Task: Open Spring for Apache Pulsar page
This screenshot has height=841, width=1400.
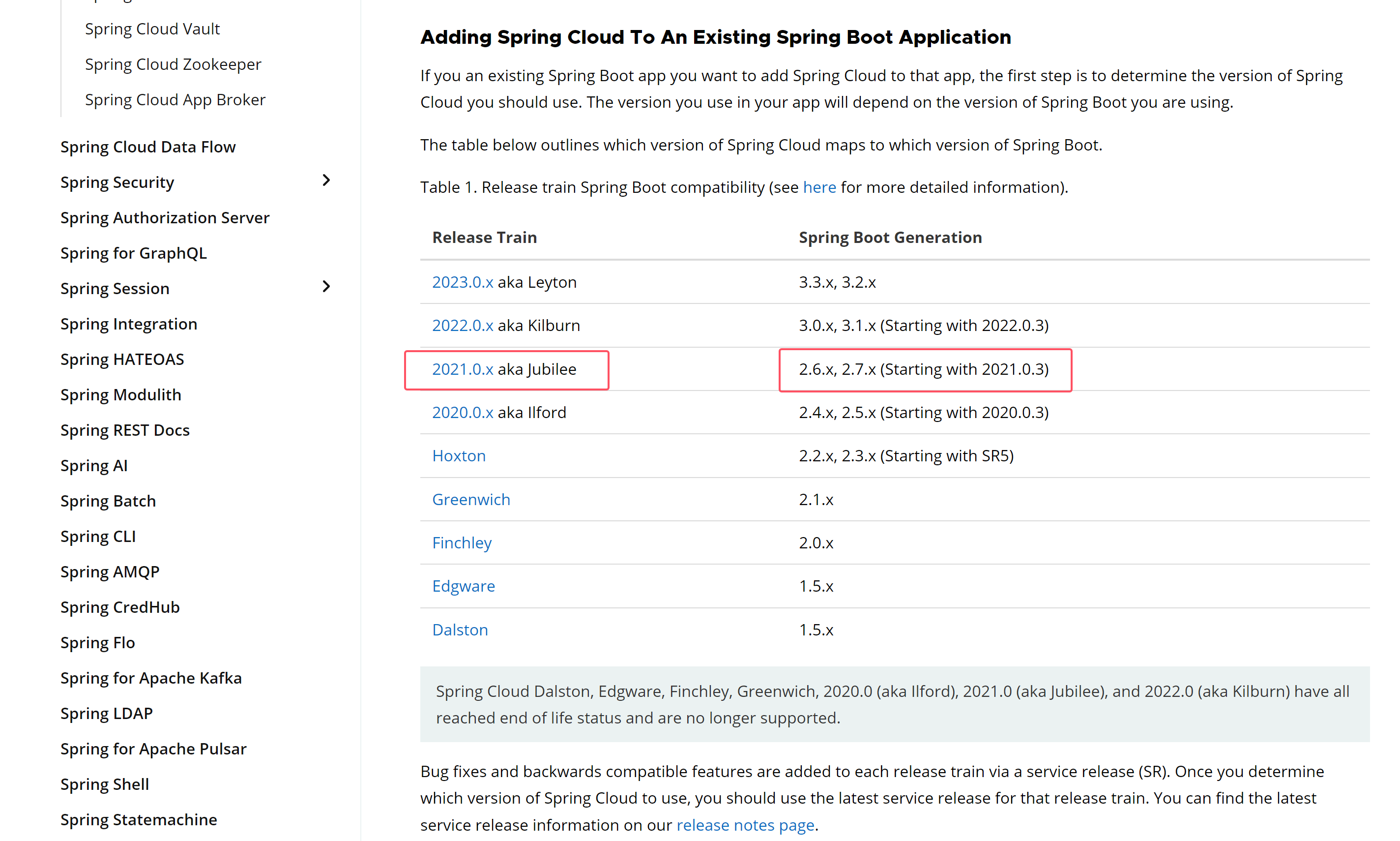Action: coord(153,749)
